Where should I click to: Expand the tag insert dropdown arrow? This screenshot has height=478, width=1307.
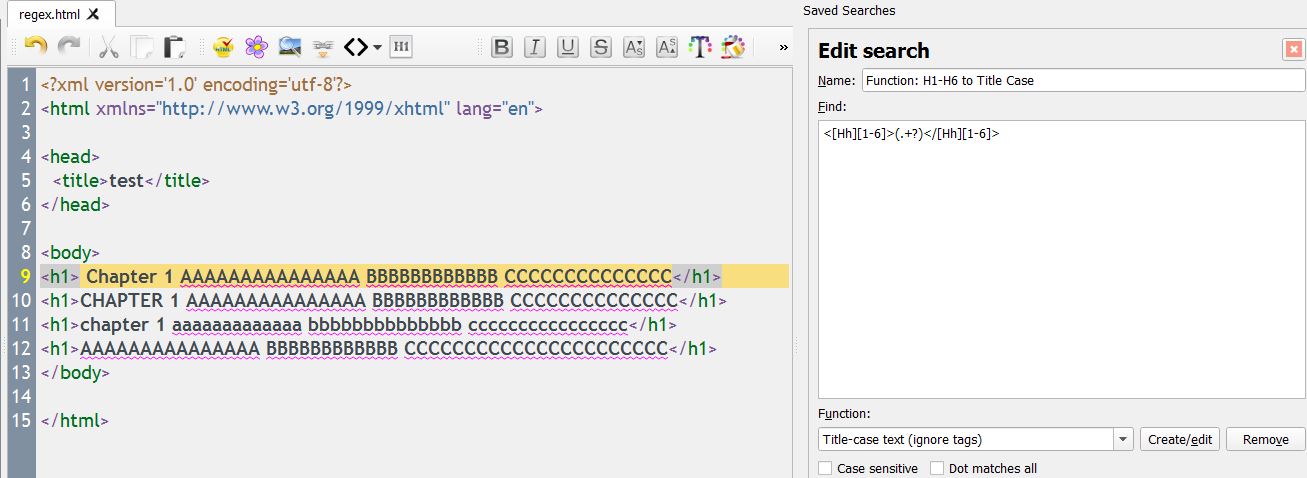(x=377, y=46)
